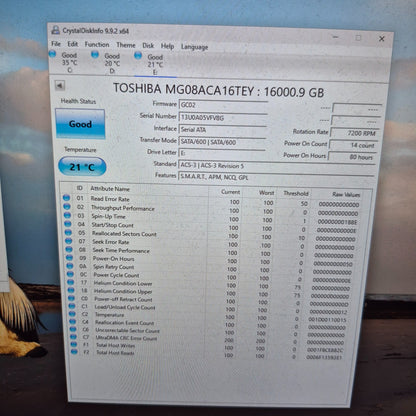Click the Power On Count value 14 count
Image resolution: width=416 pixels, height=416 pixels.
[x=353, y=145]
